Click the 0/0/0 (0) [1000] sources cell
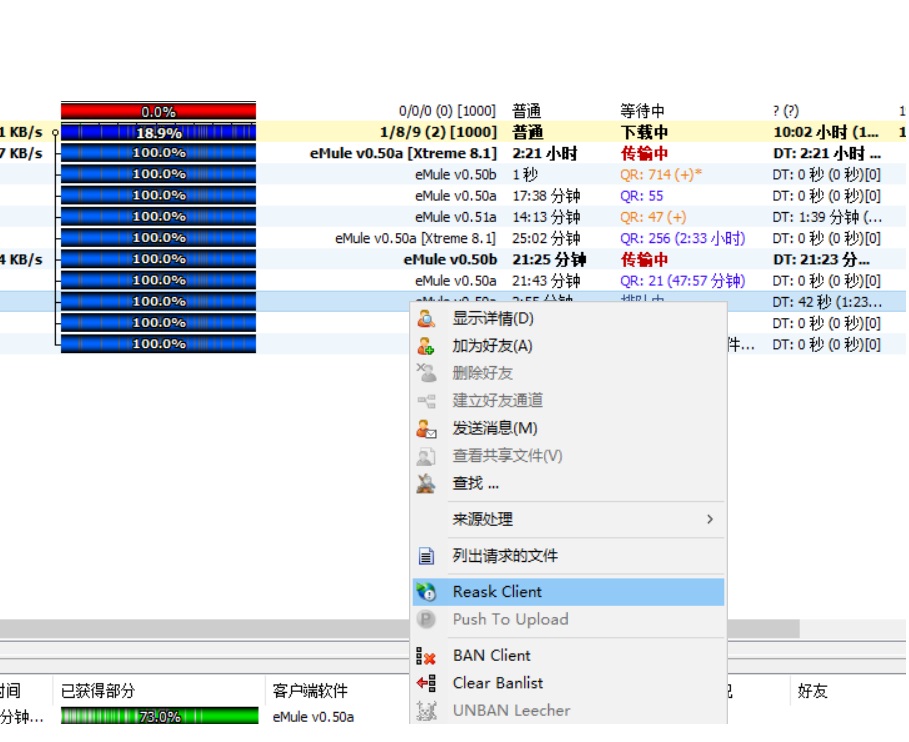The width and height of the screenshot is (909, 742). coord(447,111)
